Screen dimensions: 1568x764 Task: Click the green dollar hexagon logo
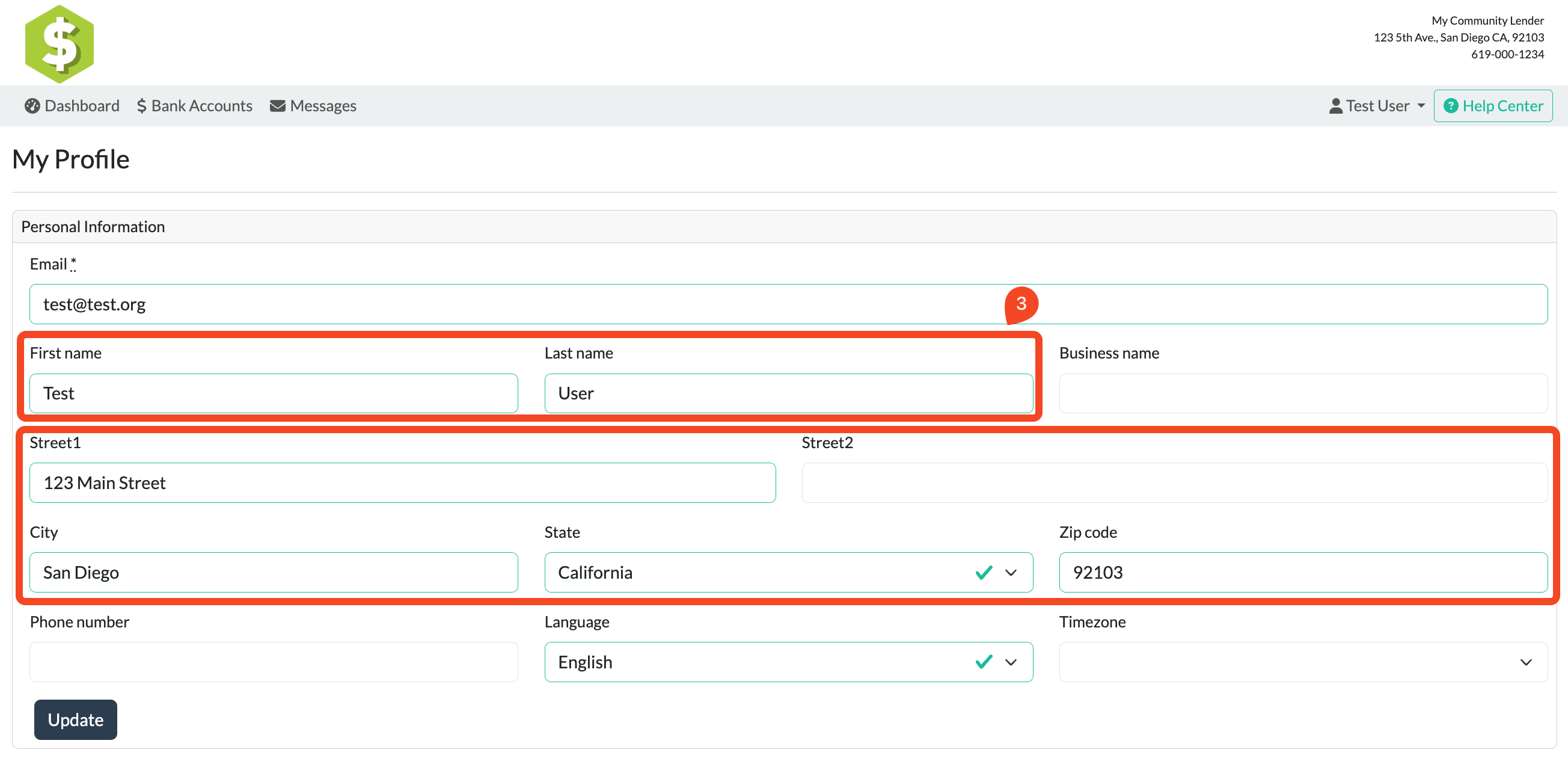(59, 44)
